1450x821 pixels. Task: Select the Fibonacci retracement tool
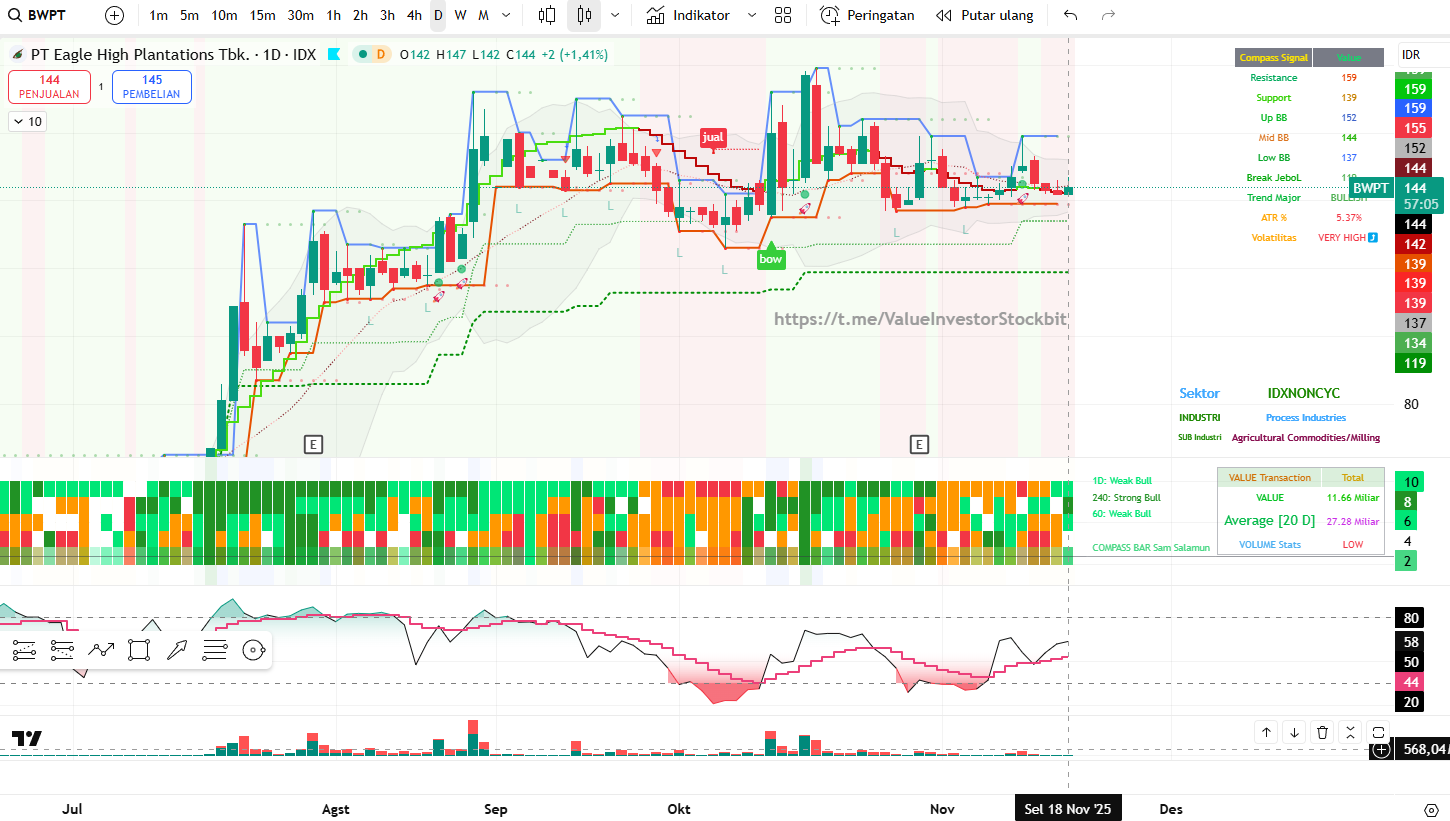tap(215, 650)
